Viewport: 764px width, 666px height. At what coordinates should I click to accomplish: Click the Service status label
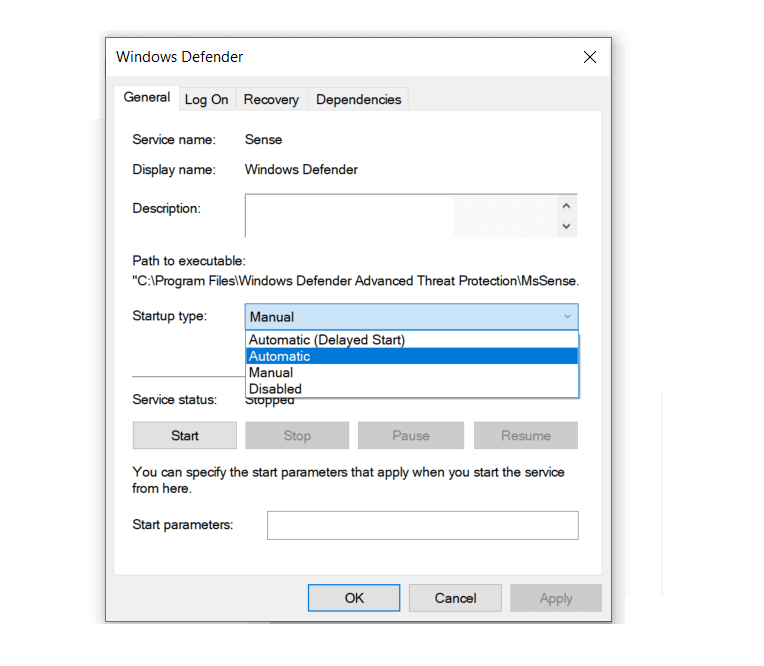174,400
